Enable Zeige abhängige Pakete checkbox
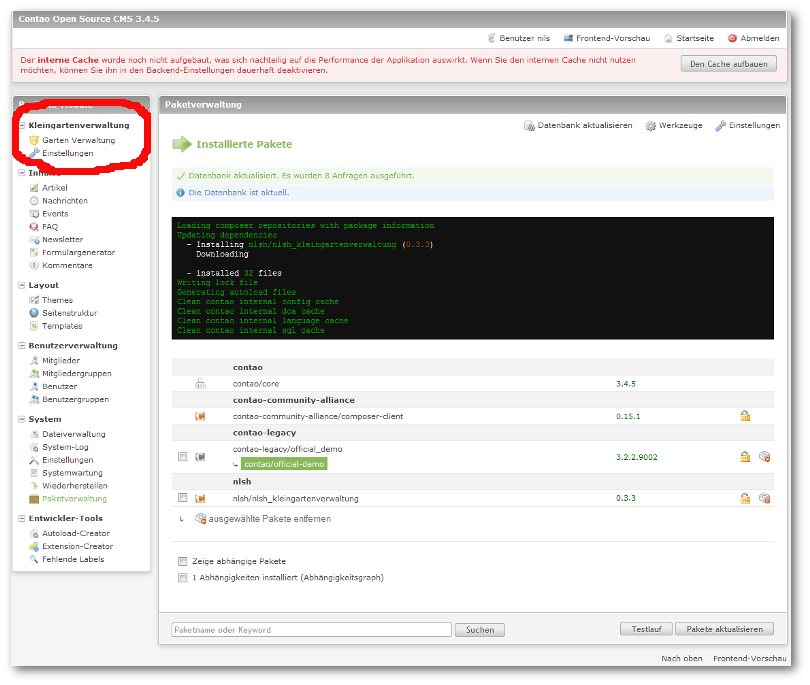 pyautogui.click(x=182, y=561)
